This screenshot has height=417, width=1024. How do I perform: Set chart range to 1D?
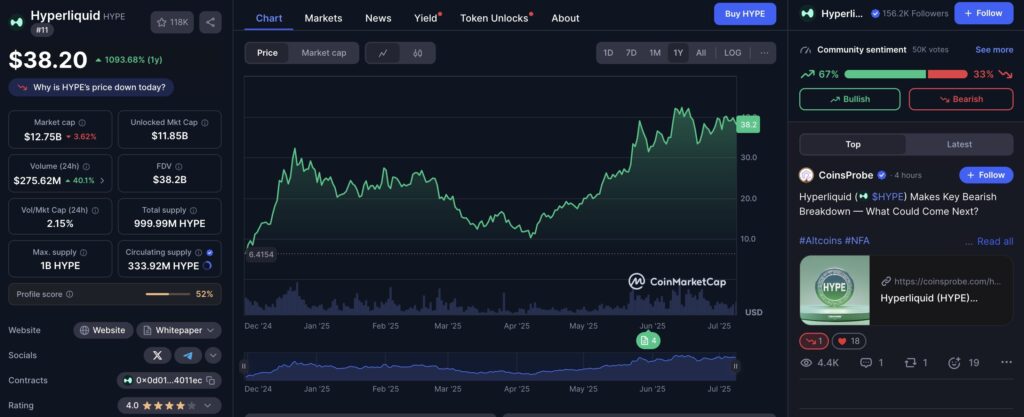(608, 53)
